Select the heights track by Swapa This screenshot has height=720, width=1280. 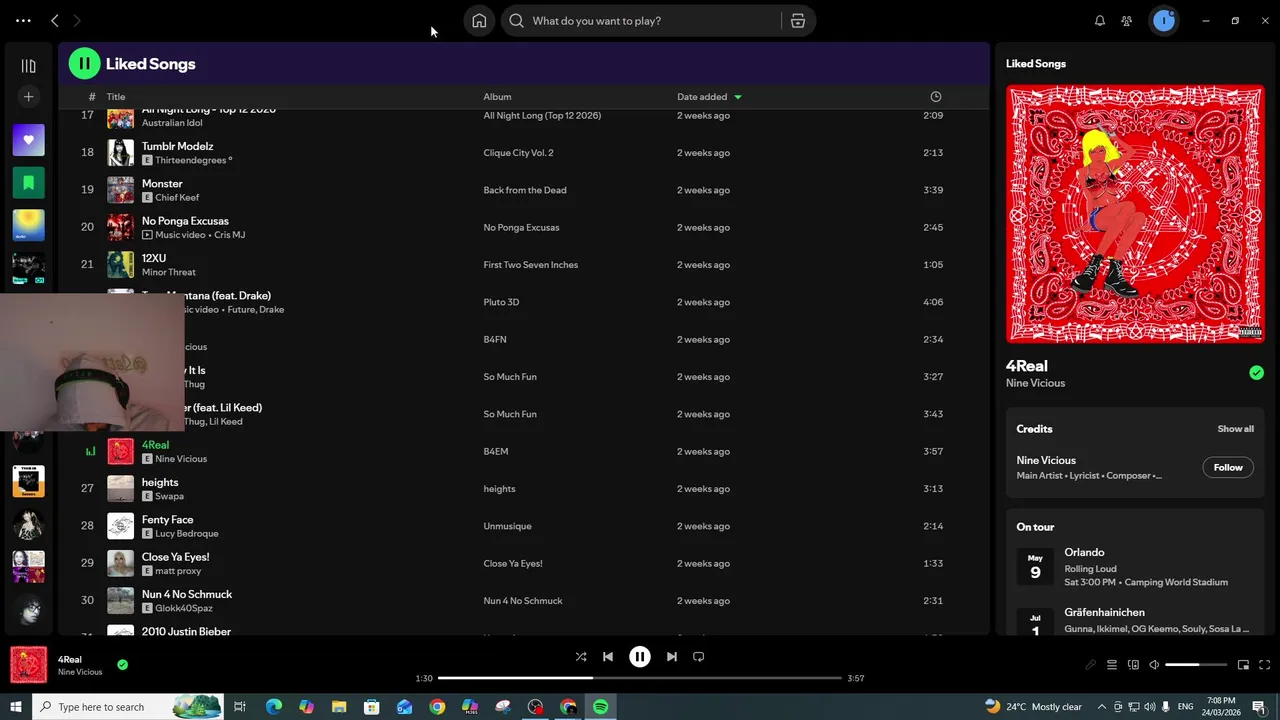click(160, 482)
